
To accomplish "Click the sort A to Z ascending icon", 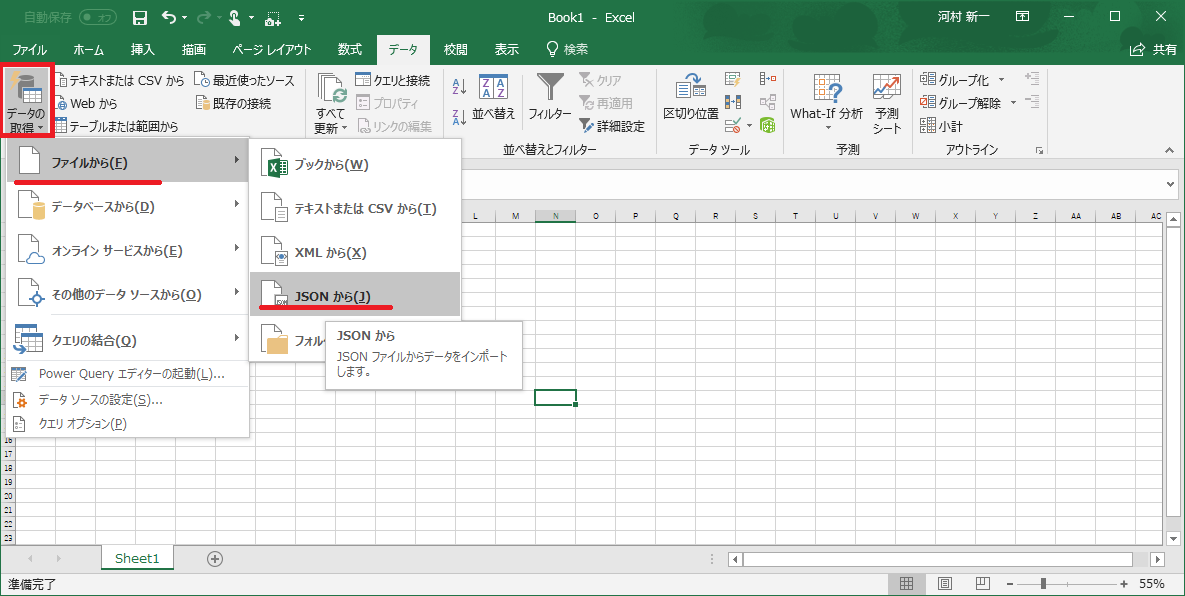I will [x=459, y=87].
